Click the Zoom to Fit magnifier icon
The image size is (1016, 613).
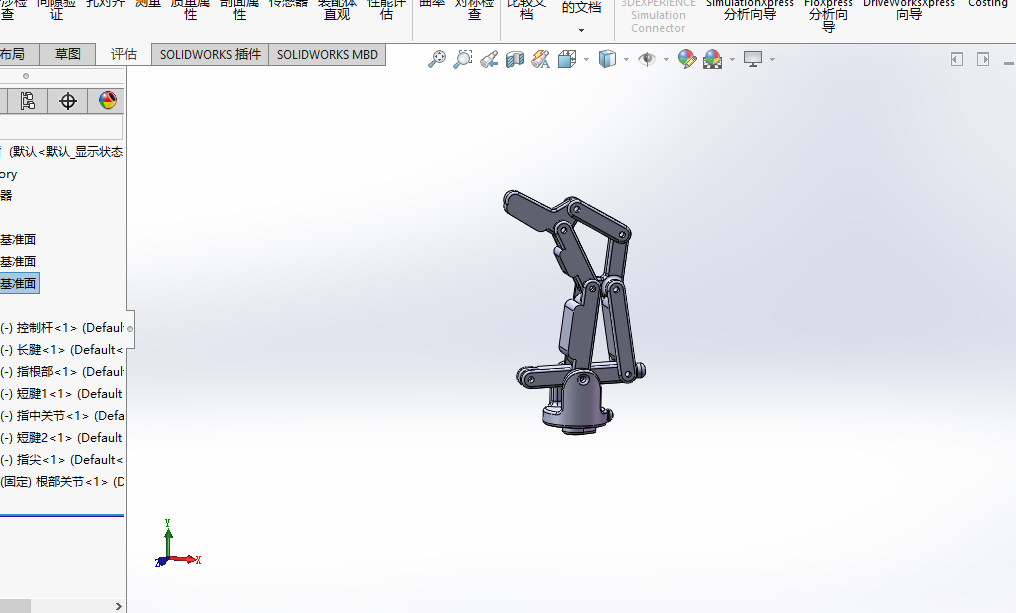point(437,59)
